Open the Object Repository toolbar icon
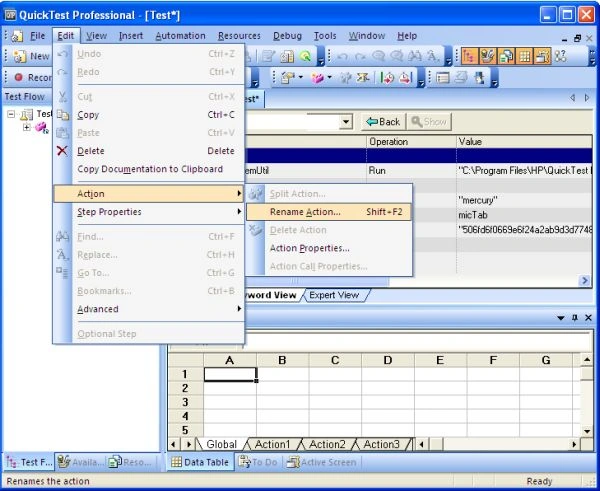 coord(287,56)
